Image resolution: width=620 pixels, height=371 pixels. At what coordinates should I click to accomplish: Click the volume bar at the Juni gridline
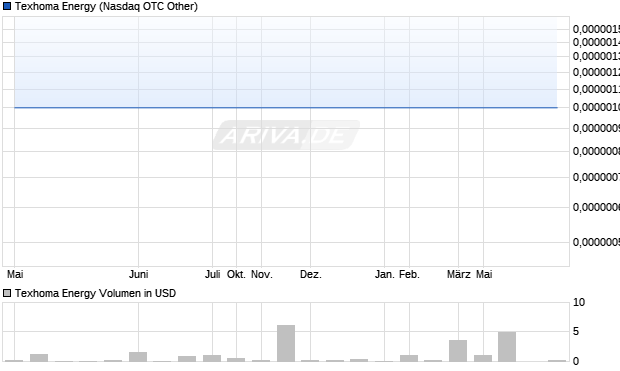[138, 357]
